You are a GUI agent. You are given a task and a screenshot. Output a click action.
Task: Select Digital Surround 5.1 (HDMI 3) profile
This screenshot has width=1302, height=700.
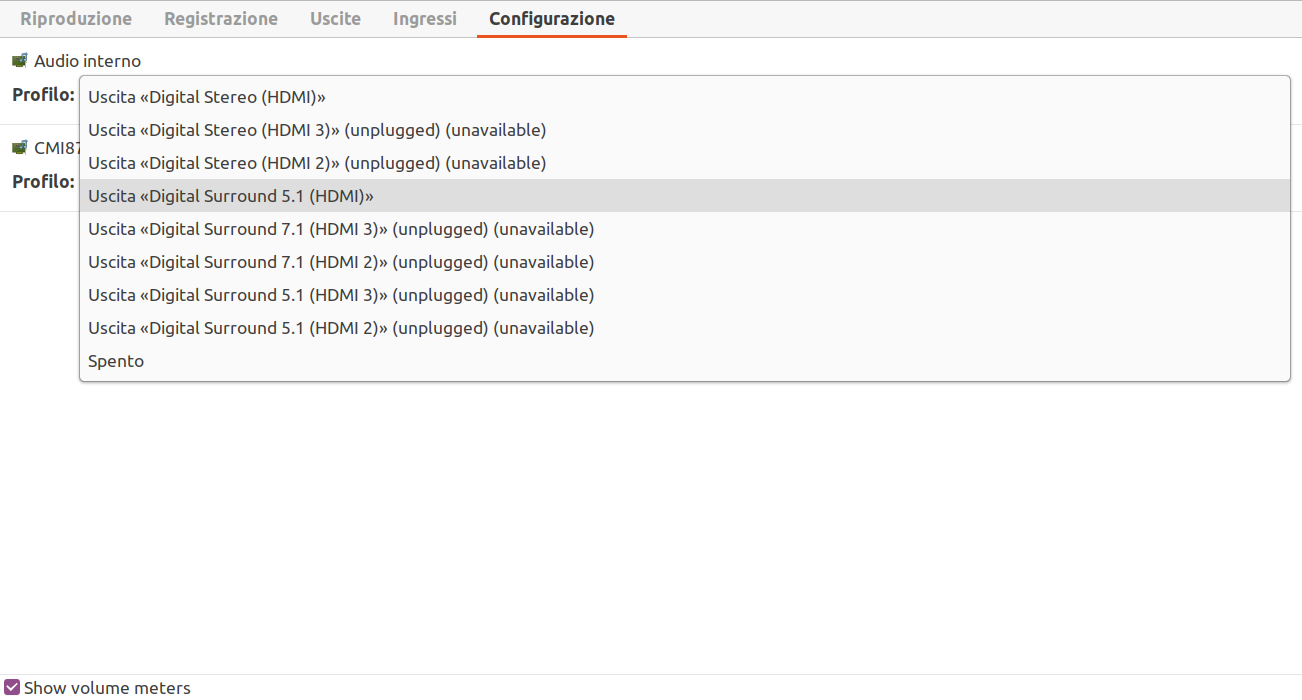pos(685,295)
